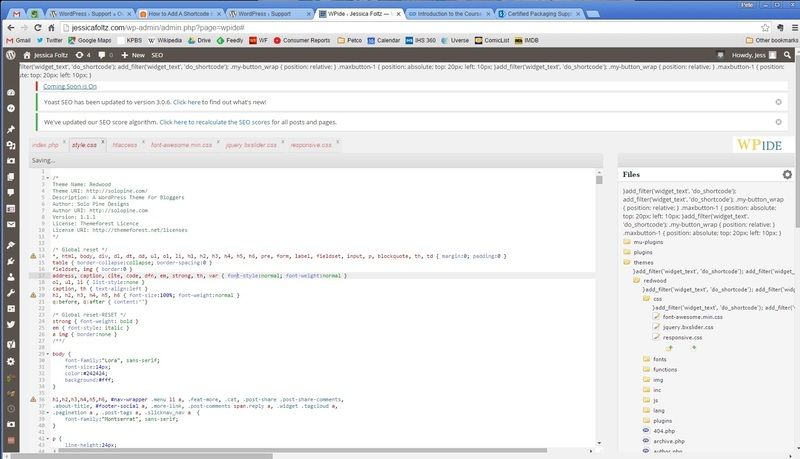Dismiss the Yoast SEO update notice

pyautogui.click(x=778, y=102)
